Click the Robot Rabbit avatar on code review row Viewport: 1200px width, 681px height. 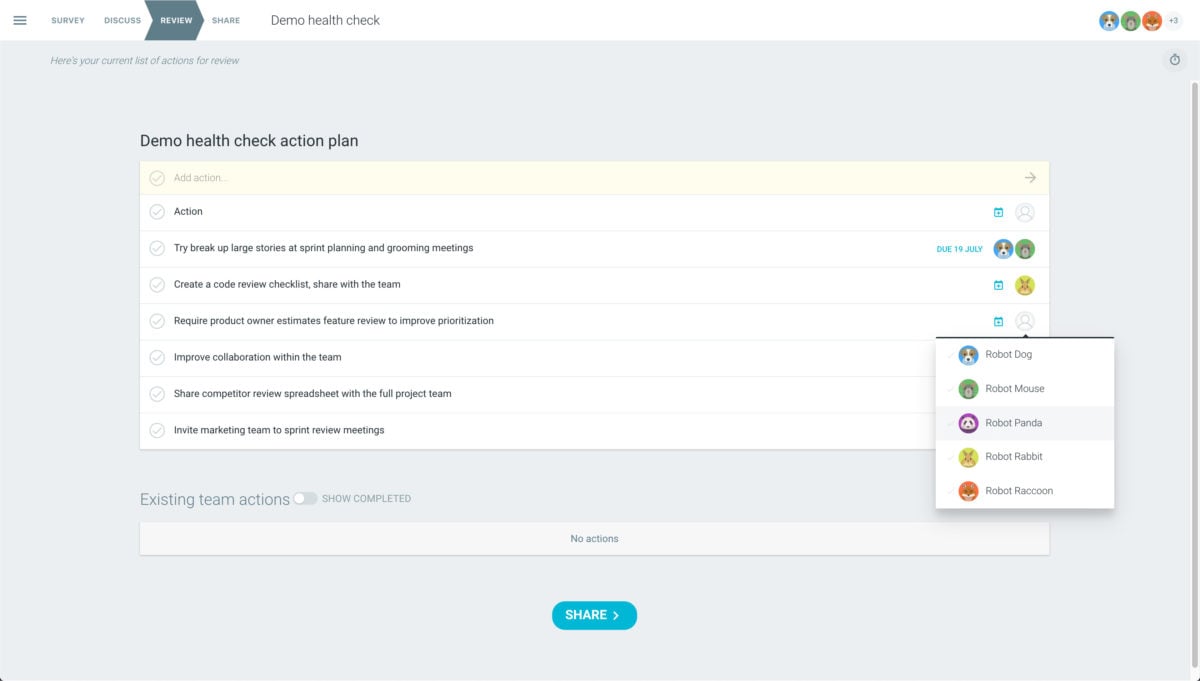click(1024, 285)
